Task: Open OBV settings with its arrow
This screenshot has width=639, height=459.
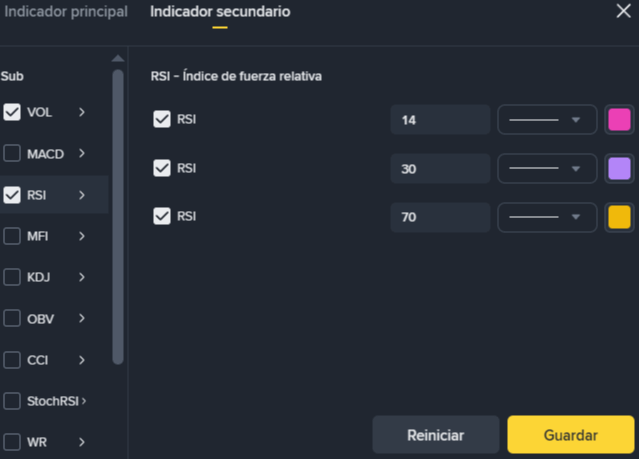Action: pyautogui.click(x=82, y=318)
